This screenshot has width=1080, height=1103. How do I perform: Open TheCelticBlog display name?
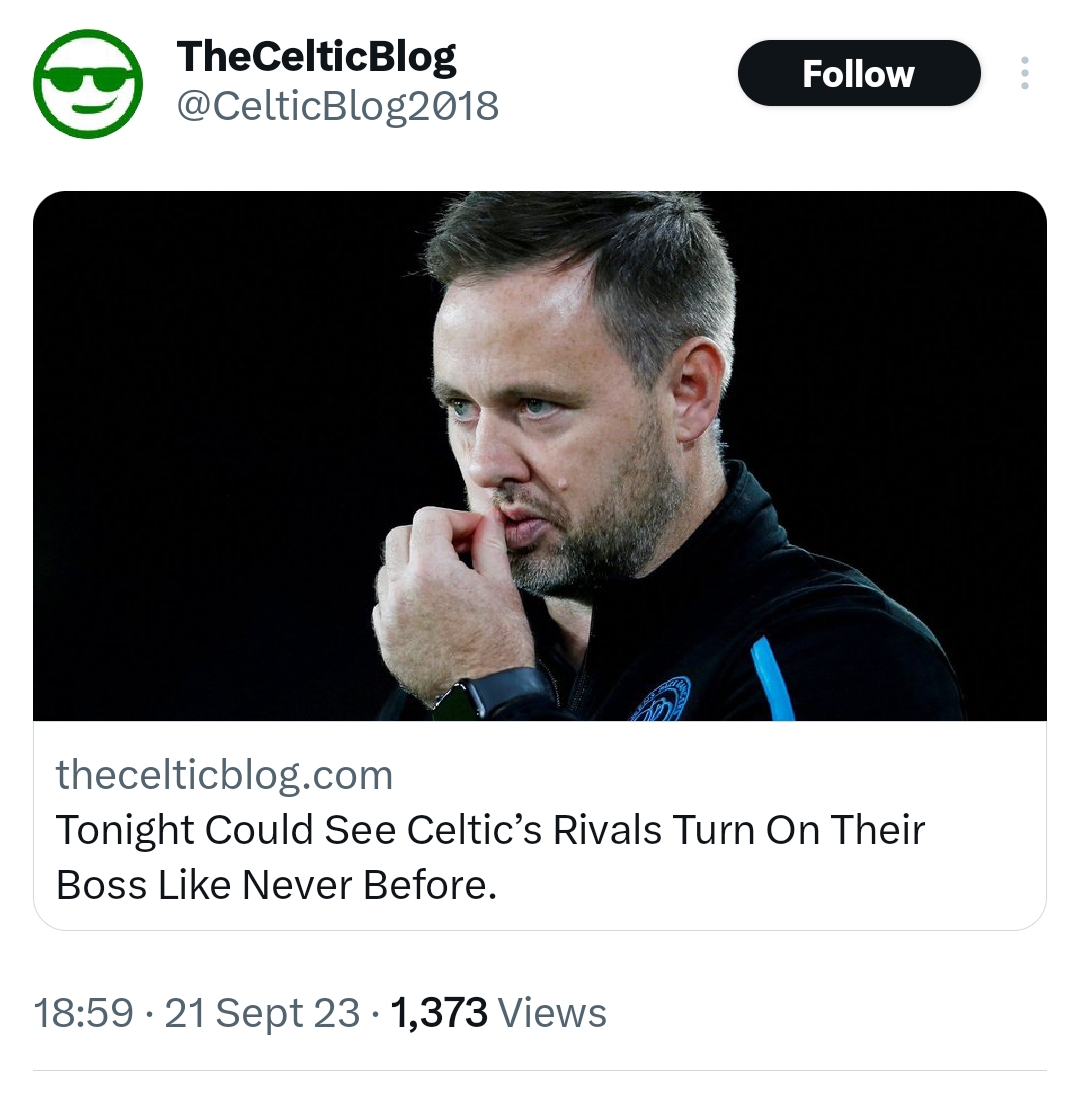pos(316,58)
